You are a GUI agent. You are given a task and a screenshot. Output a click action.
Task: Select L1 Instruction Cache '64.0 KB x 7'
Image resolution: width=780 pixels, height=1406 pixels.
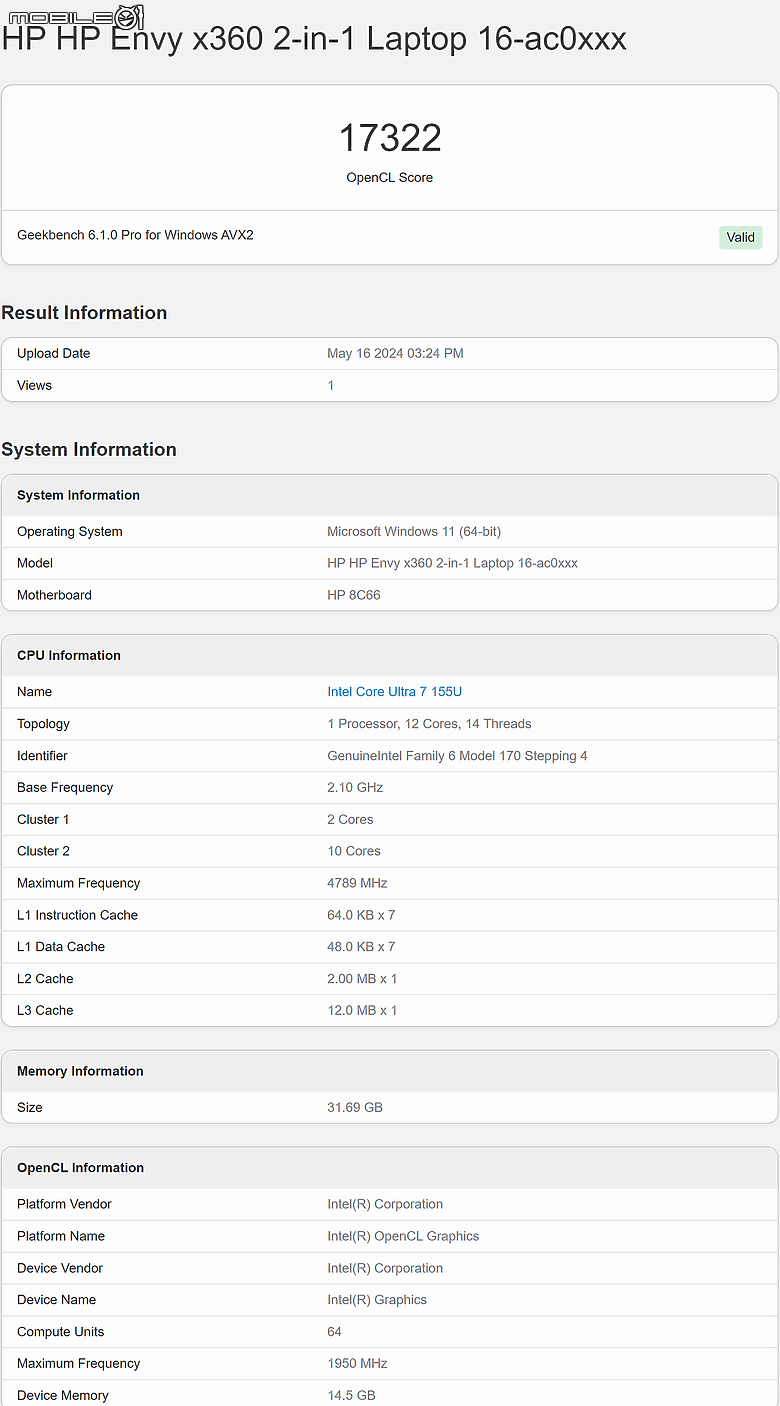(361, 916)
